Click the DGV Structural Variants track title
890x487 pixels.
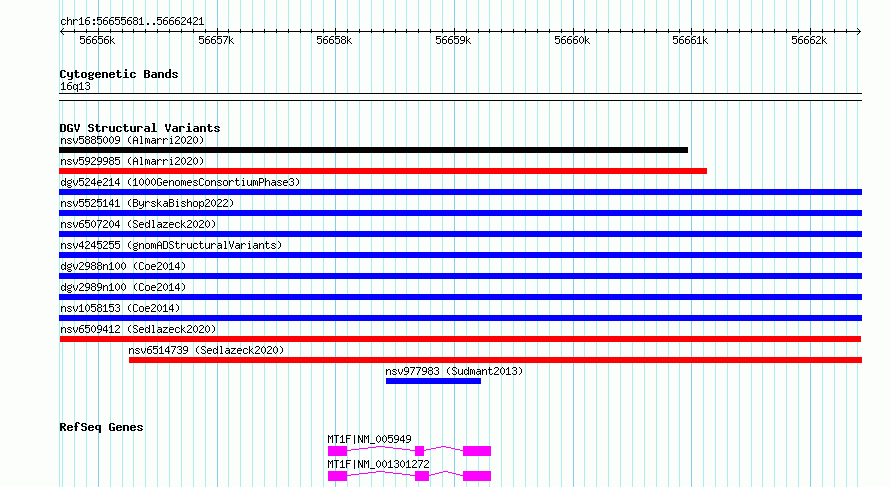(140, 128)
